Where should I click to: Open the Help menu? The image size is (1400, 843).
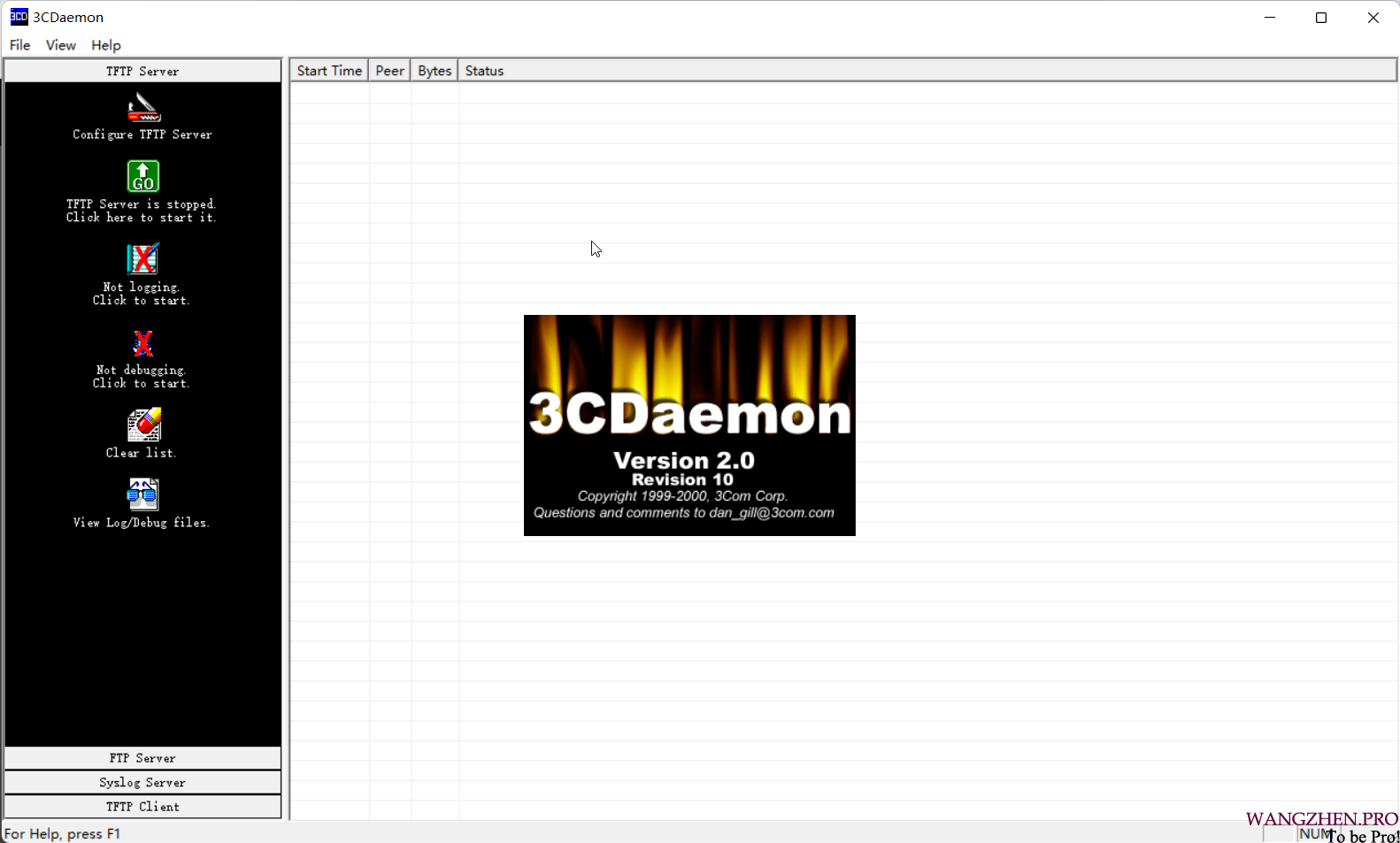click(106, 45)
